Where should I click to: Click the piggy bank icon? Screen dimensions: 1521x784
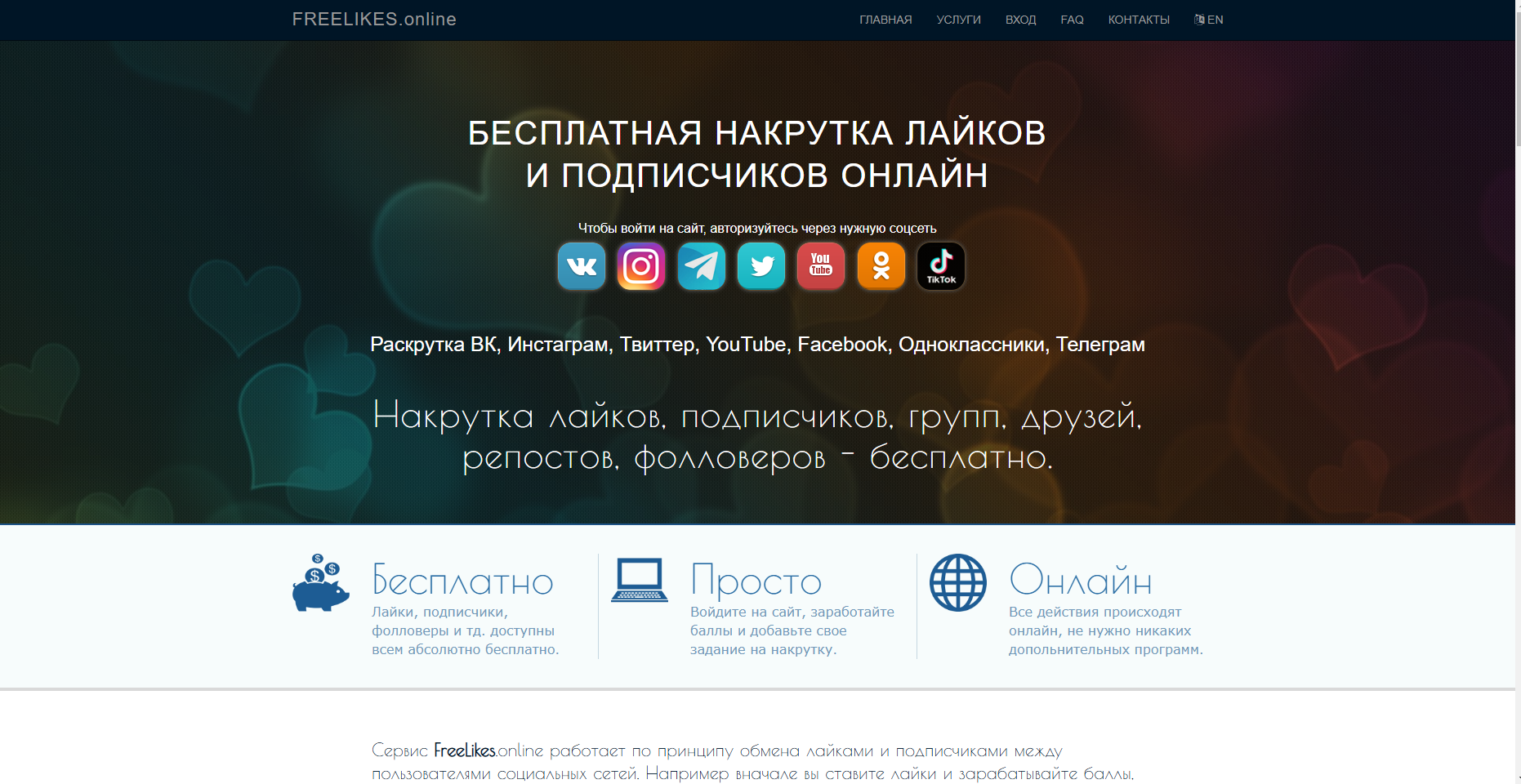tap(320, 582)
